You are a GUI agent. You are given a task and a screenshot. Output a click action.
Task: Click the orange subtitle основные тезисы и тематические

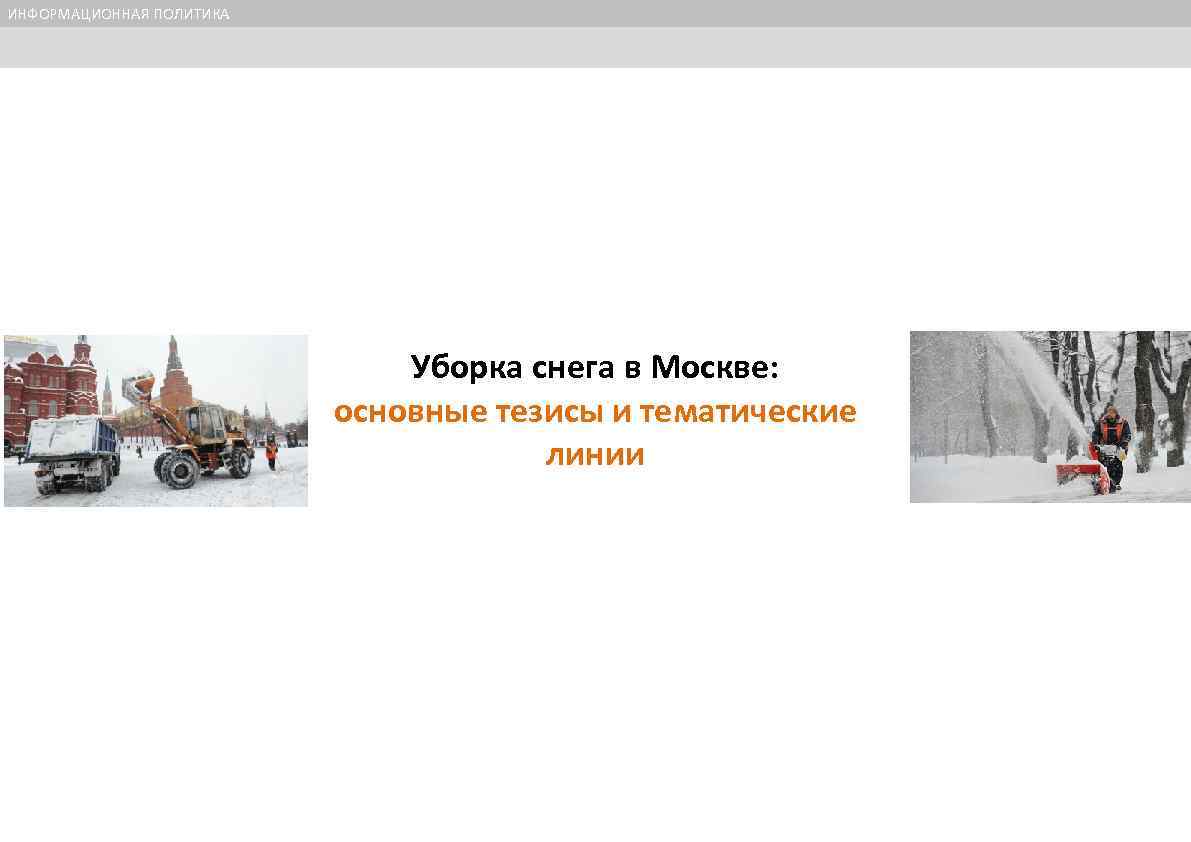tap(595, 412)
